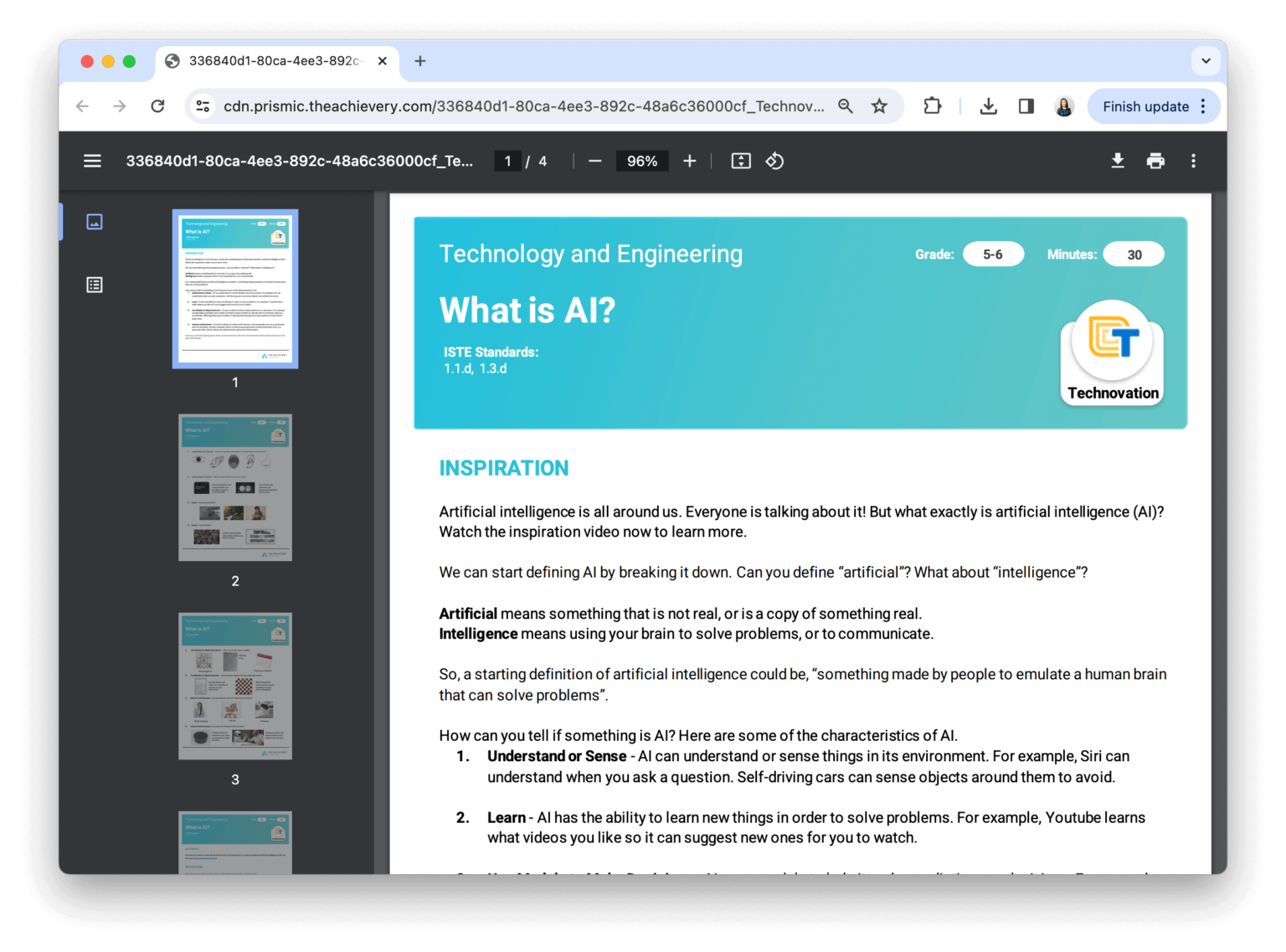The image size is (1286, 952).
Task: Show the page thumbnails panel
Action: pos(94,221)
